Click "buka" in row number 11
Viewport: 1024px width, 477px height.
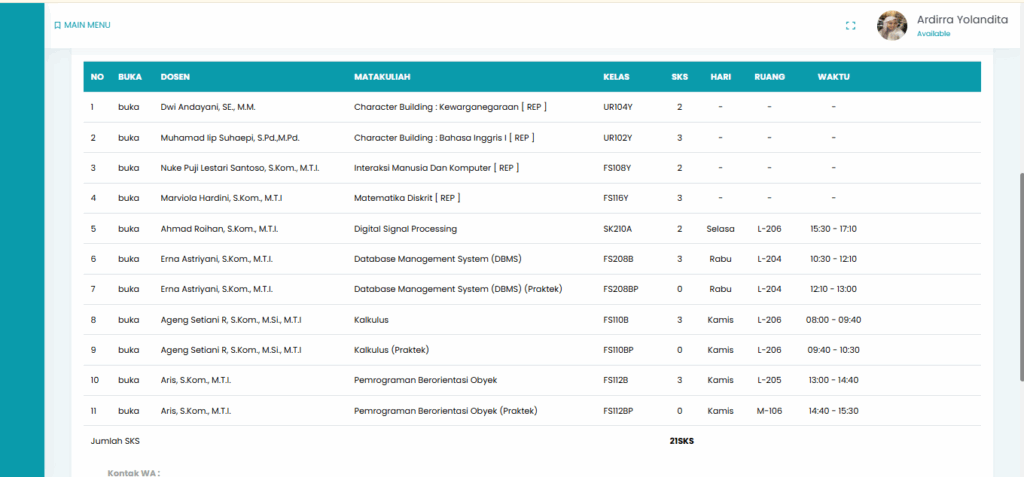(x=128, y=411)
